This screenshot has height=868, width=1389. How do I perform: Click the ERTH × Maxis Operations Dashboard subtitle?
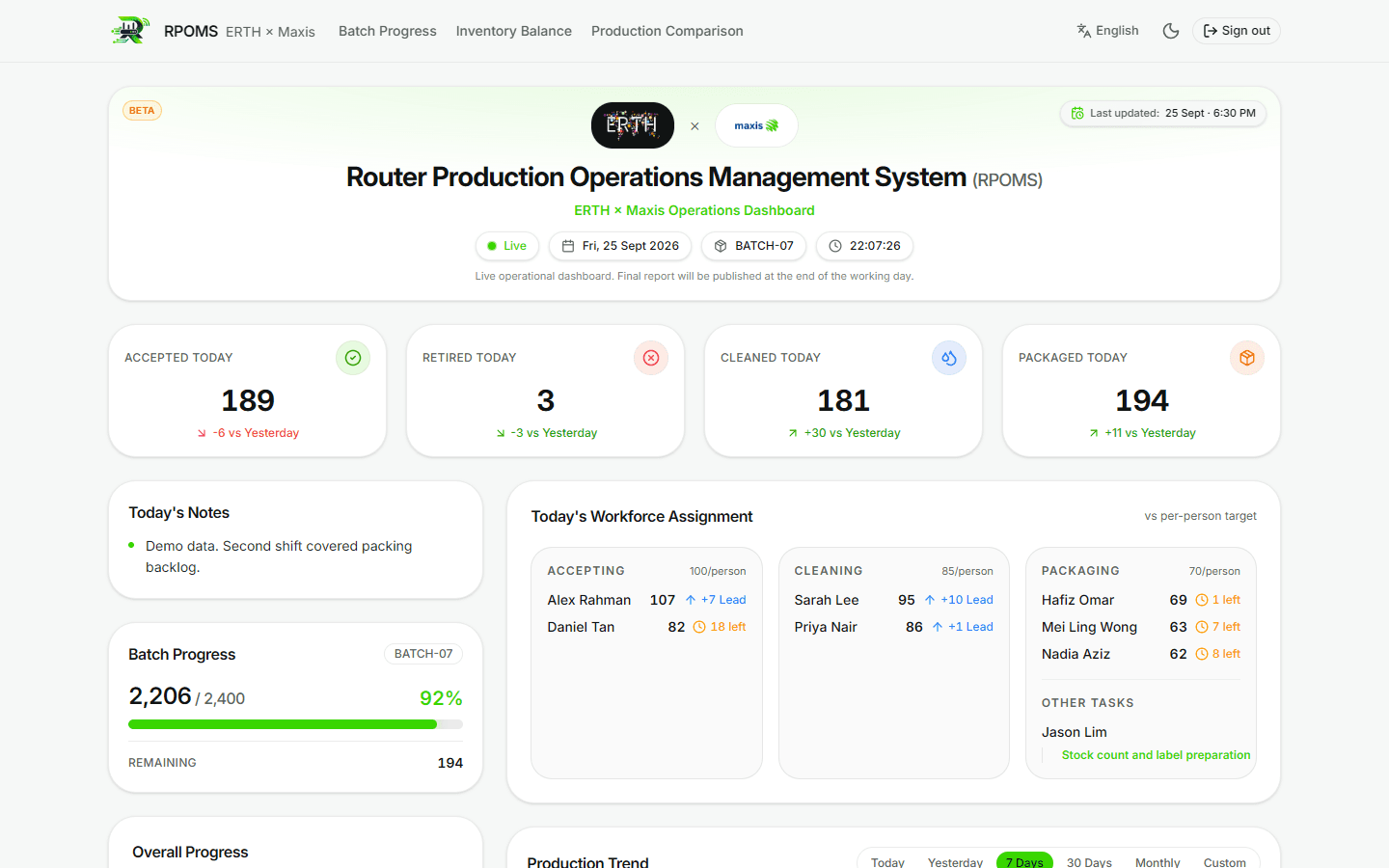[x=694, y=210]
